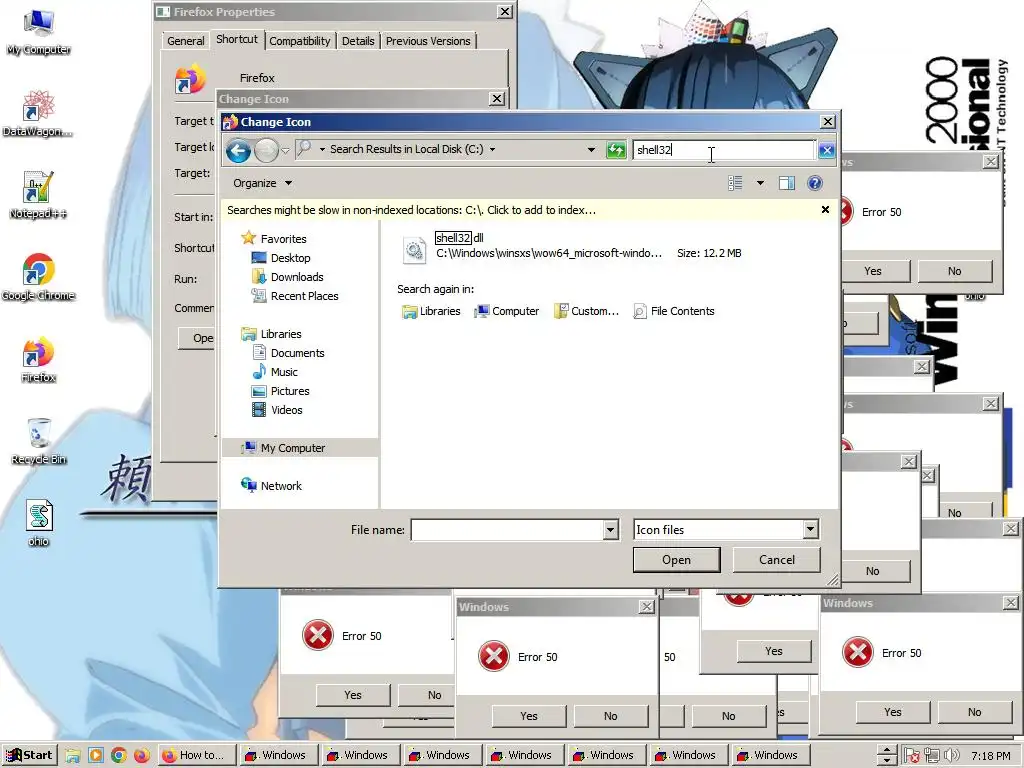Switch to the How to... Firefox taskbar button
Viewport: 1024px width, 768px height.
pyautogui.click(x=195, y=755)
